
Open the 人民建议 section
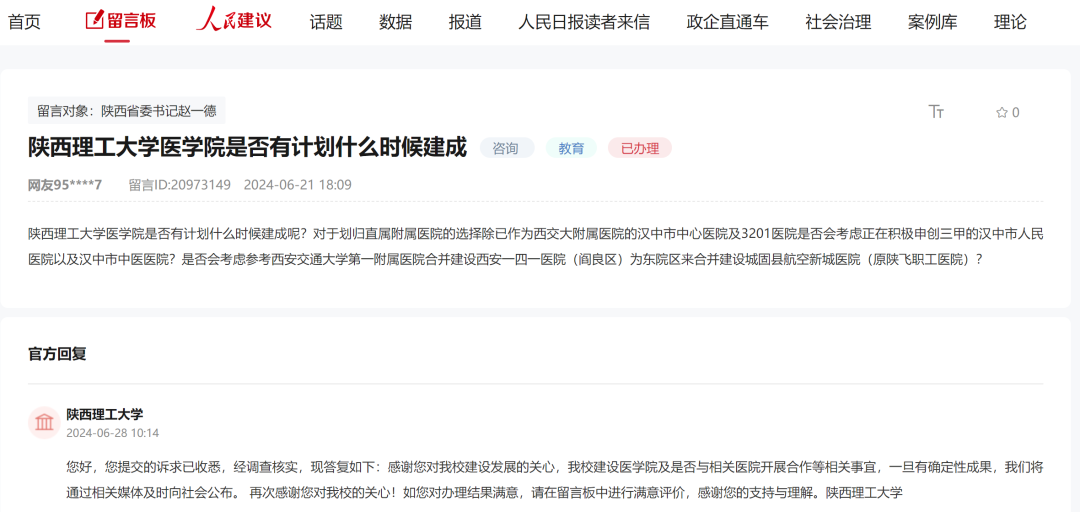pos(234,20)
